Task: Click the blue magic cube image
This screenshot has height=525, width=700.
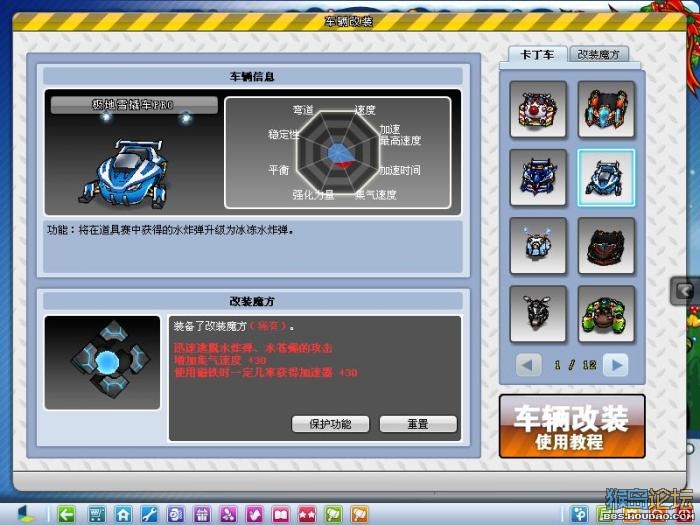Action: [102, 362]
